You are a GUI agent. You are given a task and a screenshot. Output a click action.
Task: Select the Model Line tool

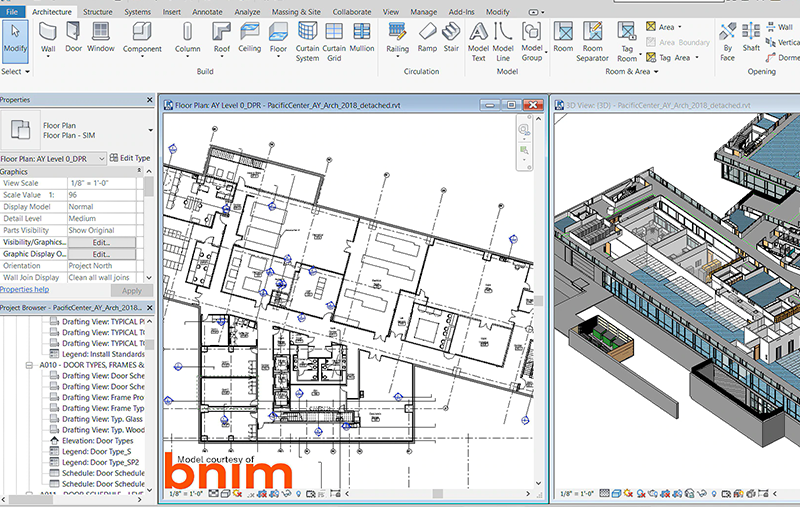click(x=503, y=42)
